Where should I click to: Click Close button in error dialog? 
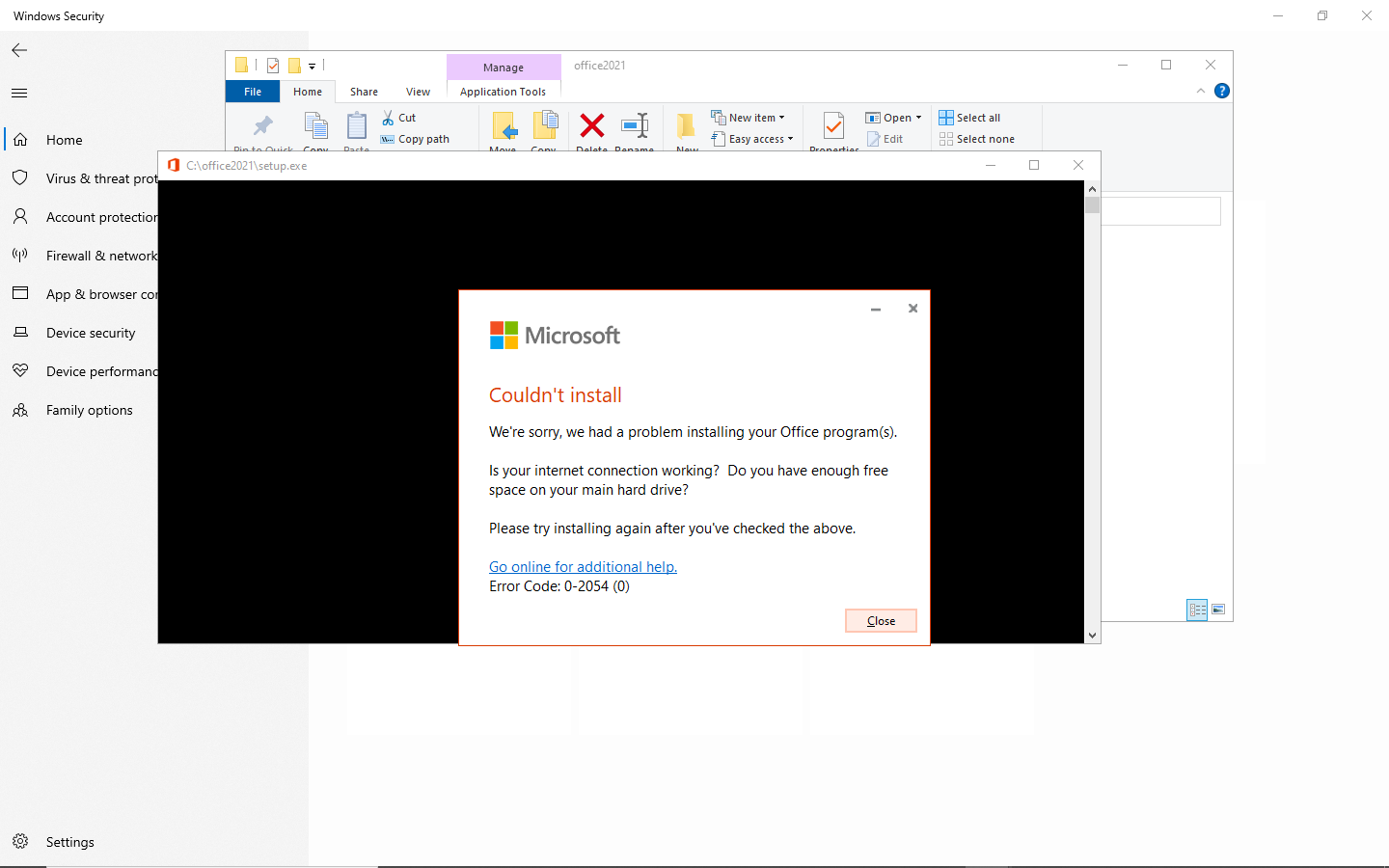pyautogui.click(x=881, y=621)
